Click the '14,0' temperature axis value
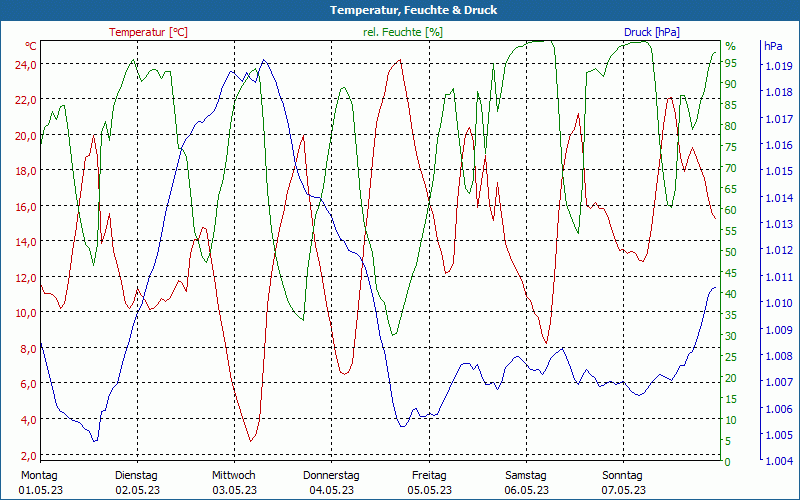The image size is (800, 500). coord(26,242)
